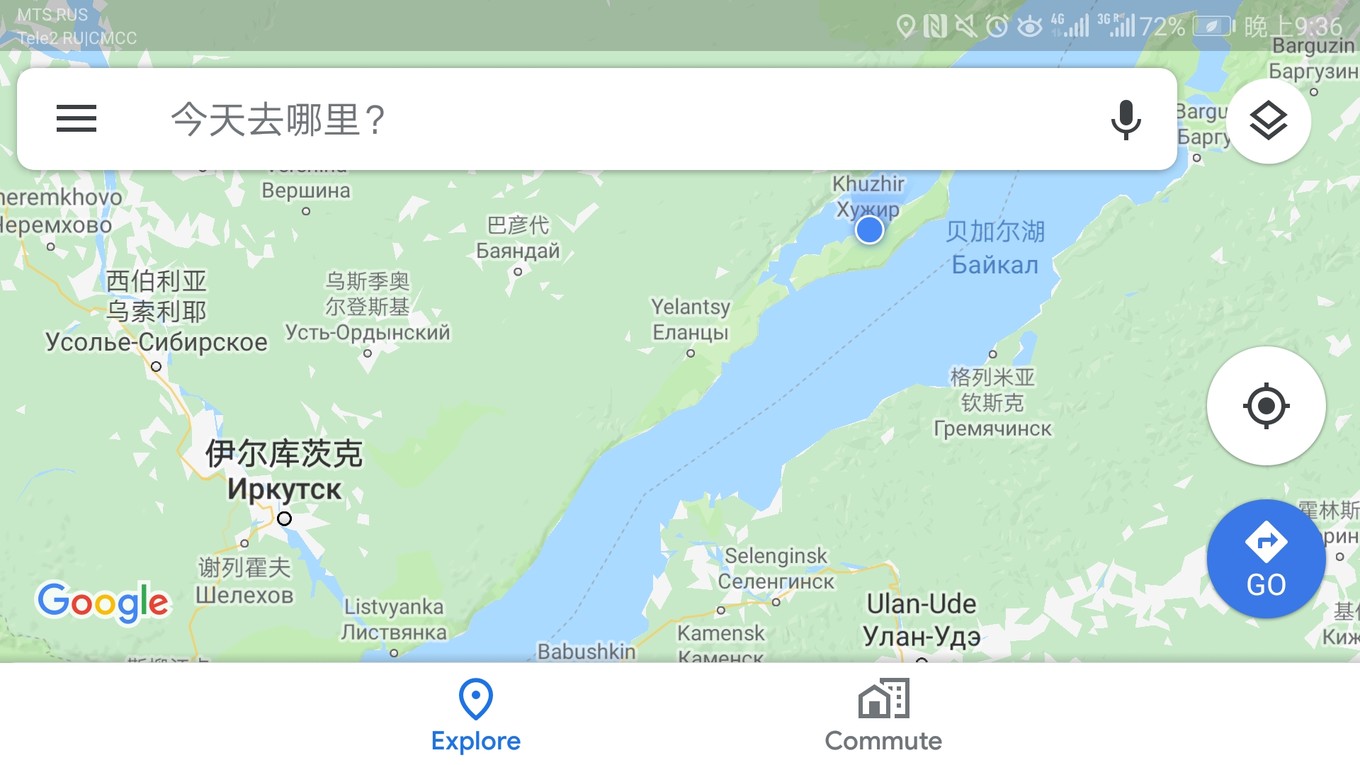Tap the Google logo on map
Viewport: 1360px width, 765px height.
pyautogui.click(x=103, y=602)
